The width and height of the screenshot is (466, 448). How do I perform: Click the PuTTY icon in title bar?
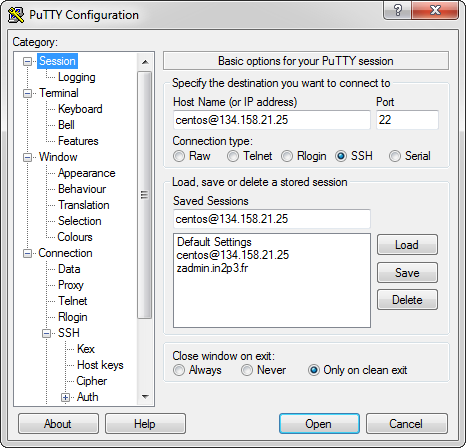pyautogui.click(x=16, y=15)
